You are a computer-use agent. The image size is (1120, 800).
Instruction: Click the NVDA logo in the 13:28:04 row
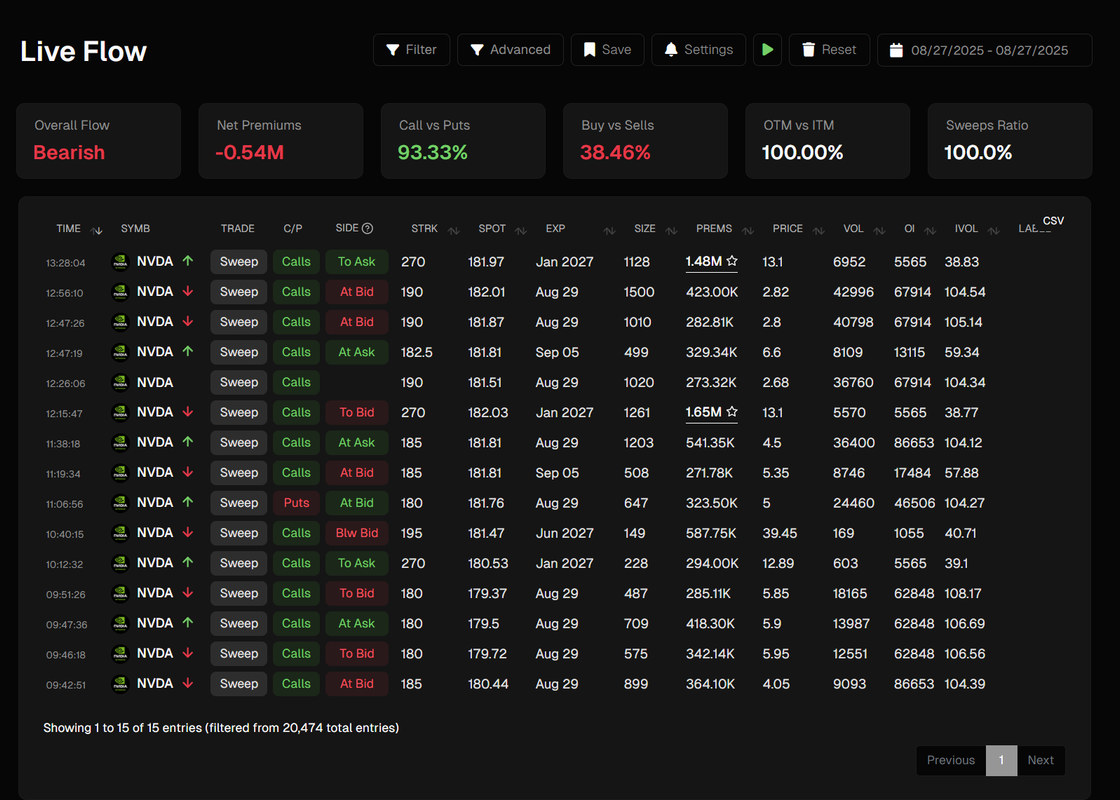coord(120,262)
